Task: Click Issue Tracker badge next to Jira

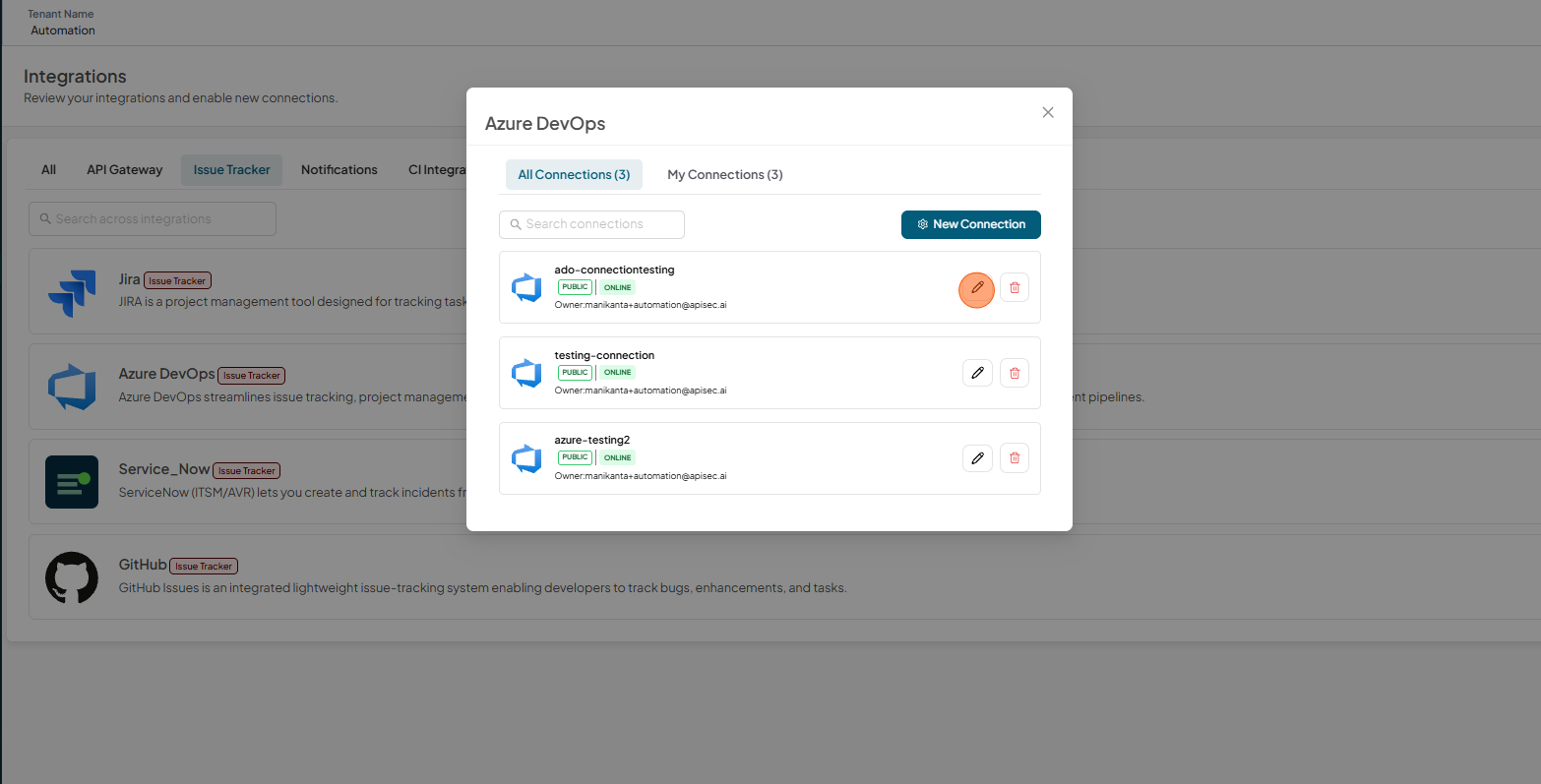Action: pyautogui.click(x=177, y=280)
